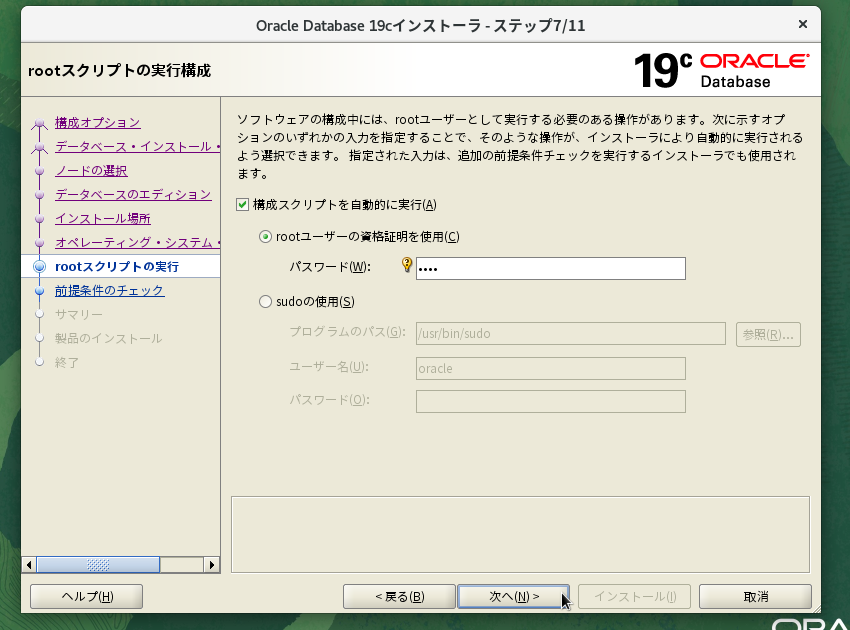Viewport: 850px width, 630px height.
Task: Click the 参照(R)... browse button
Action: [768, 335]
